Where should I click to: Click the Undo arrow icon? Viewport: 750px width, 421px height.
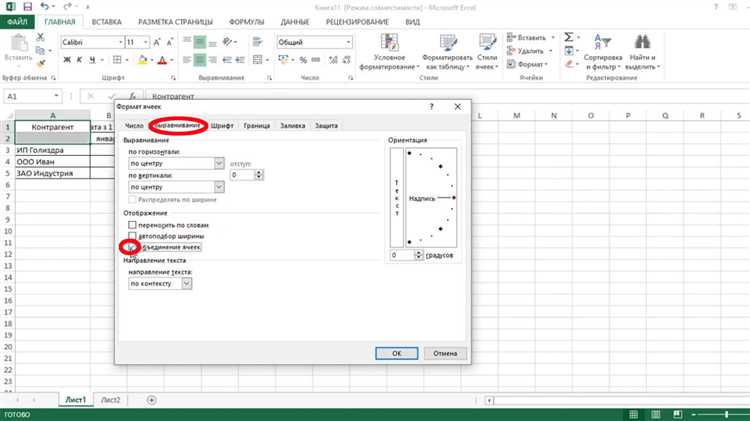(x=44, y=7)
